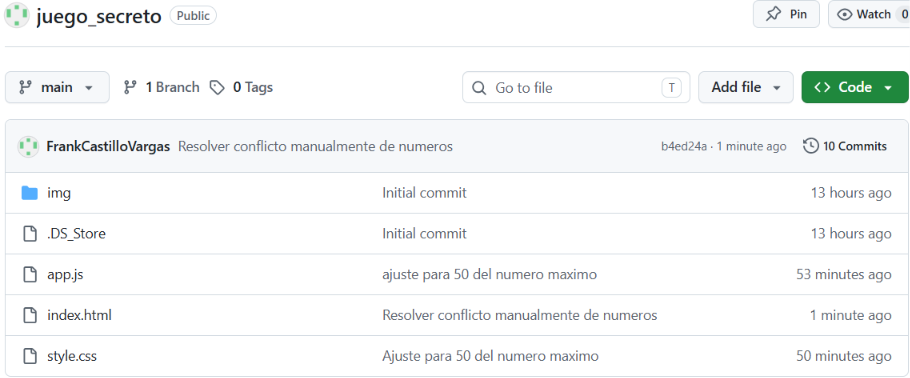
Task: Click the Watch button
Action: click(869, 14)
